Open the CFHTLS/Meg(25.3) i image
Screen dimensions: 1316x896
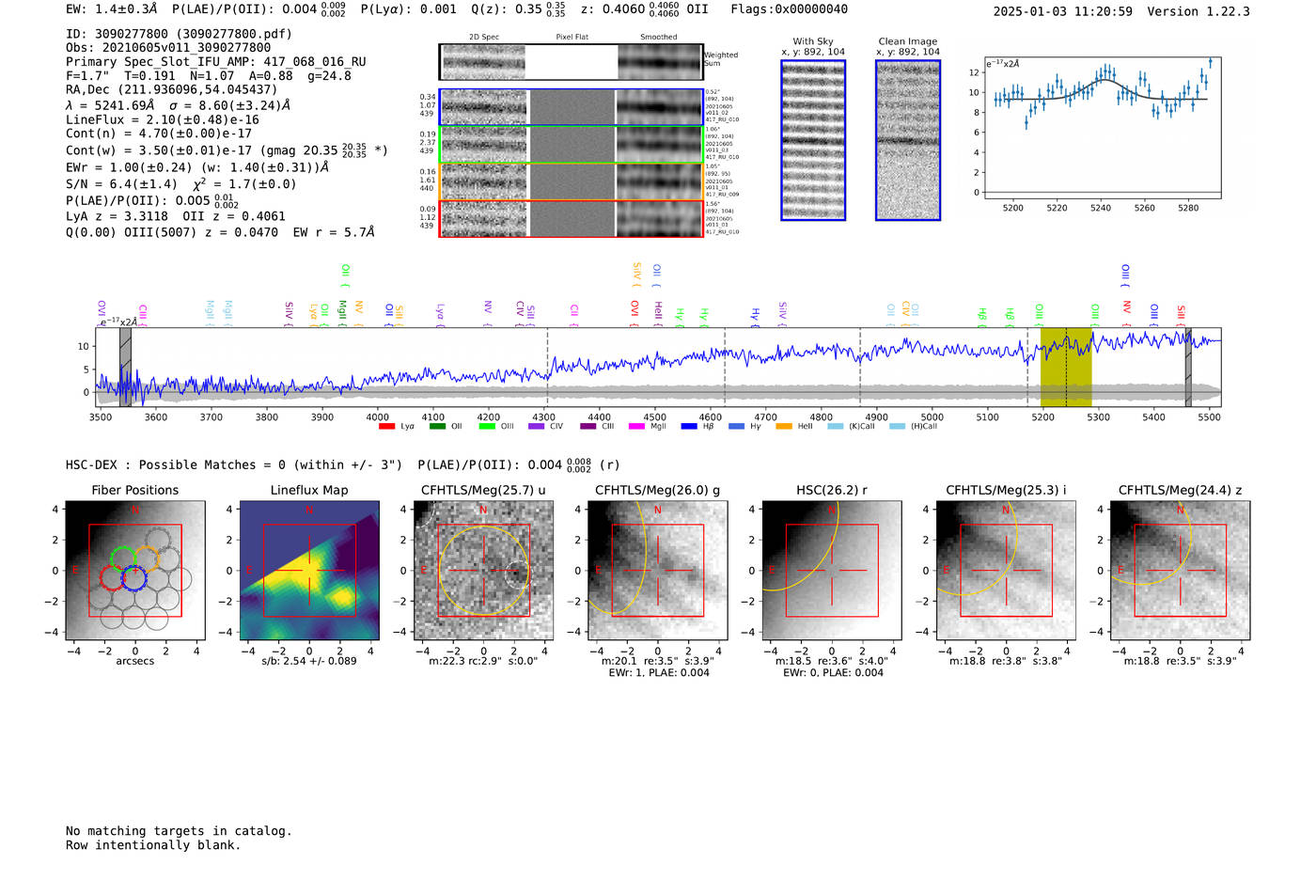click(1006, 571)
